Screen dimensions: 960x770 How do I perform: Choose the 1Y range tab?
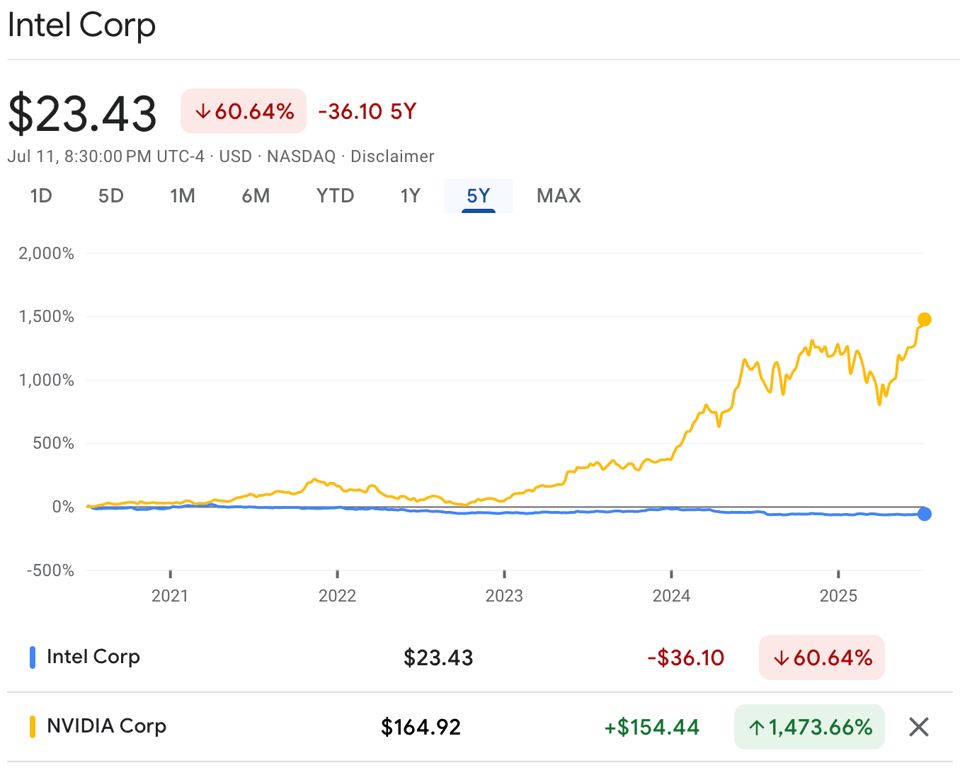(x=410, y=196)
